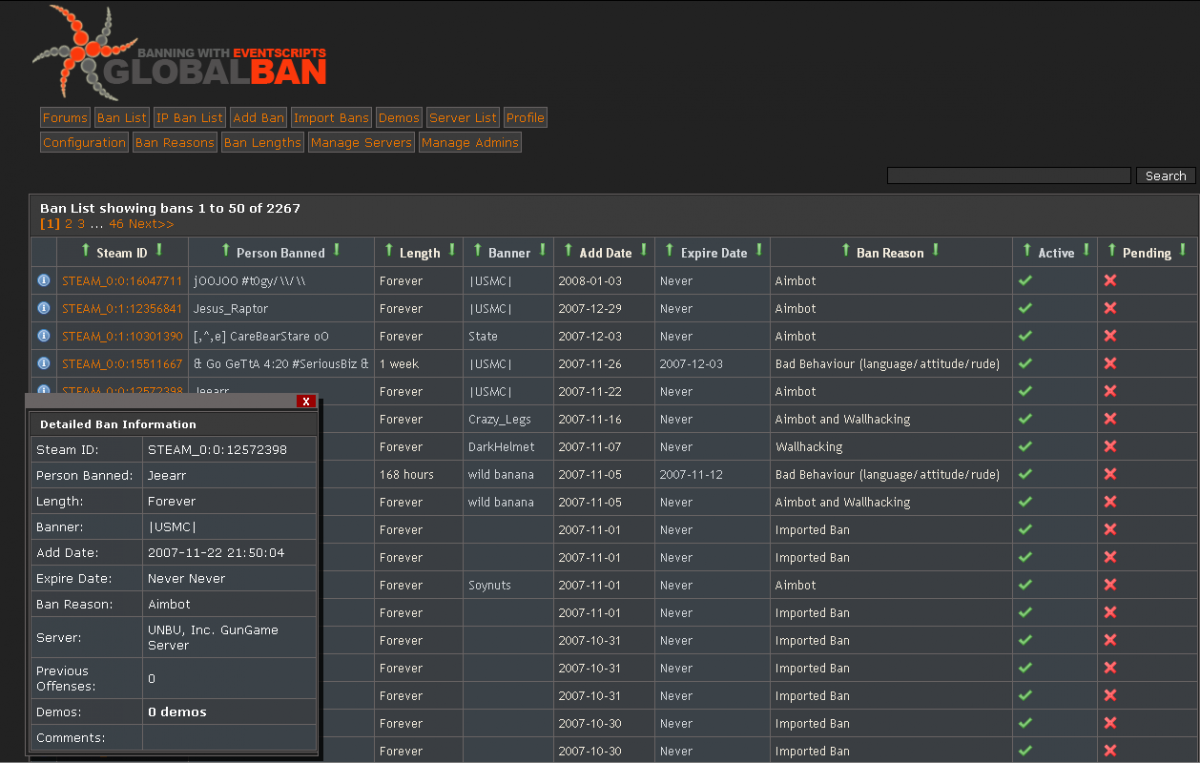The image size is (1200, 763).
Task: Click the 0 demos value in popup
Action: [177, 712]
